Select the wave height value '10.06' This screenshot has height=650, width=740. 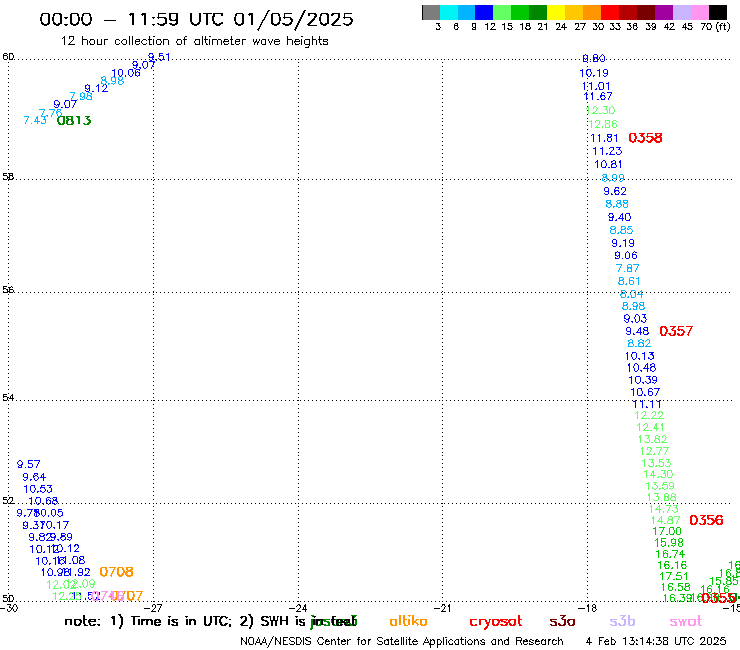126,73
